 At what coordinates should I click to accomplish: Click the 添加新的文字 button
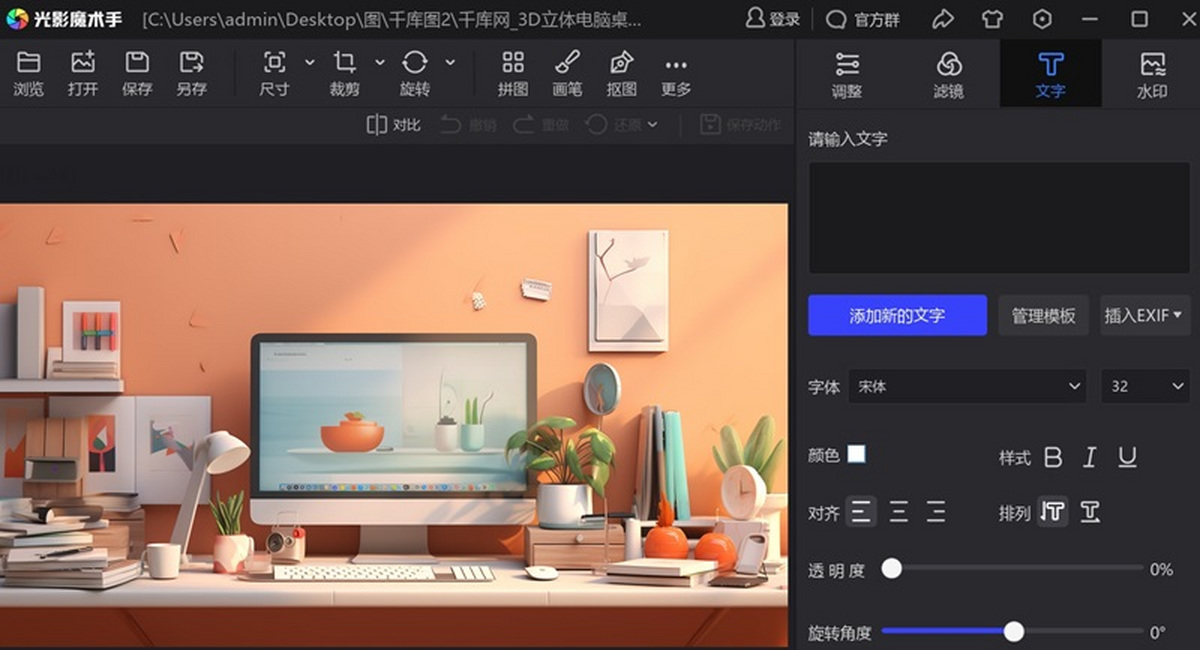point(897,315)
